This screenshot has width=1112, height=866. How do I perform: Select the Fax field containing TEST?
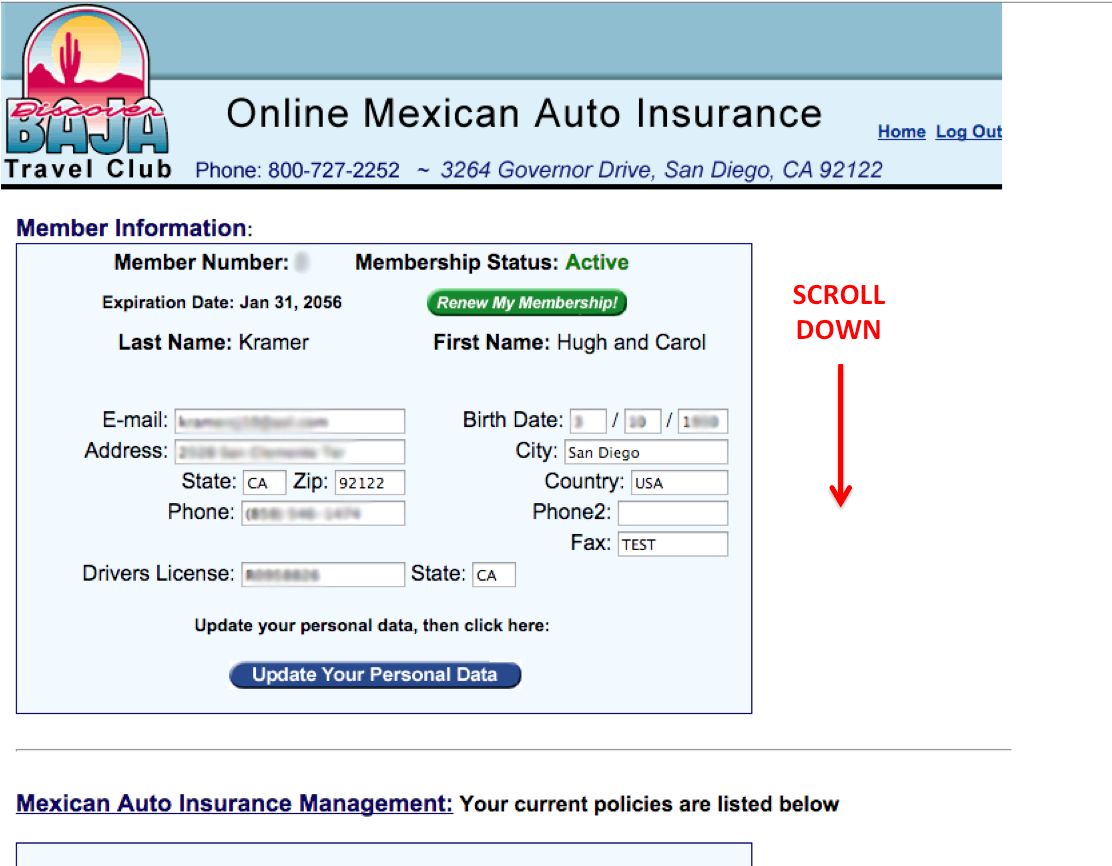tap(672, 545)
